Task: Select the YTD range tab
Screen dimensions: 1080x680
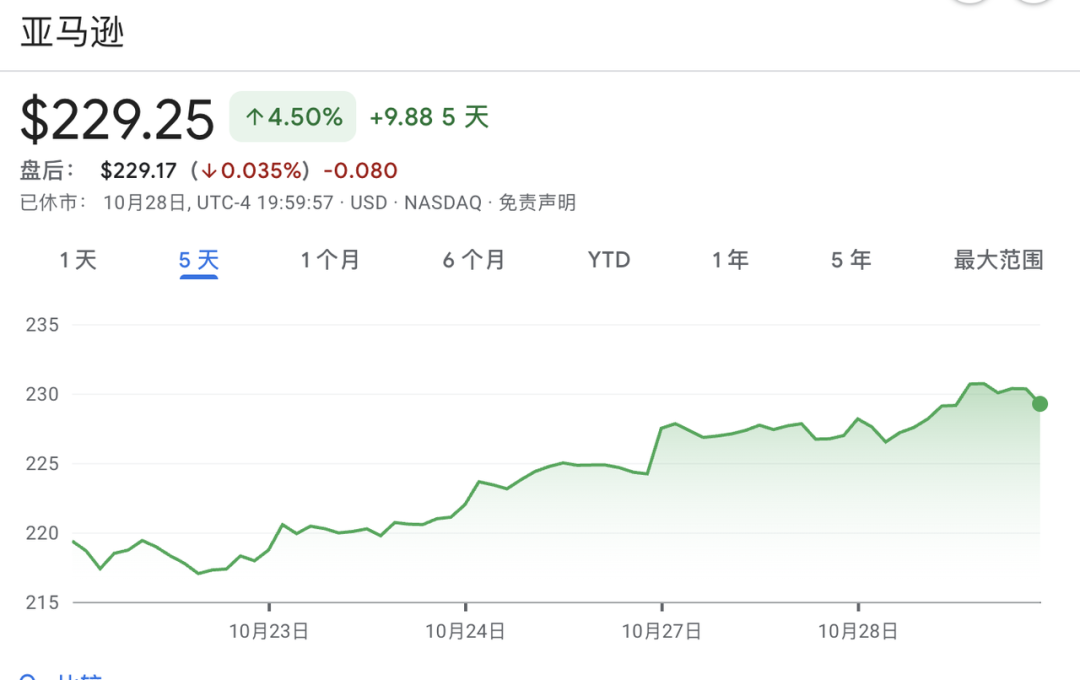Action: [609, 261]
